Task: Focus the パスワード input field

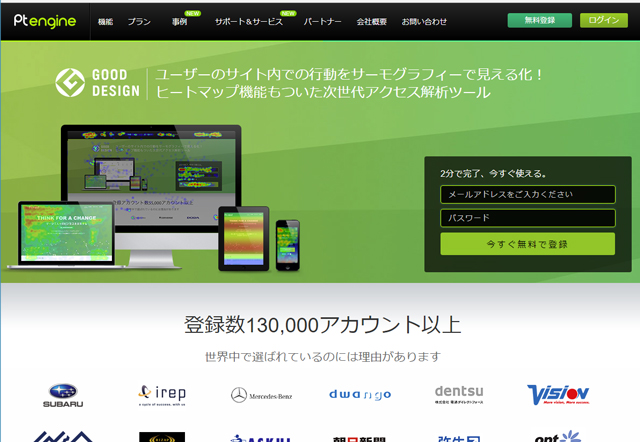Action: (x=528, y=218)
